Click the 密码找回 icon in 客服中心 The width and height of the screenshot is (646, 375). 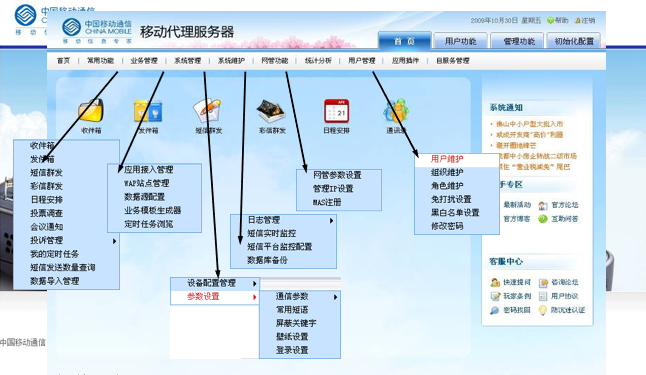(494, 310)
